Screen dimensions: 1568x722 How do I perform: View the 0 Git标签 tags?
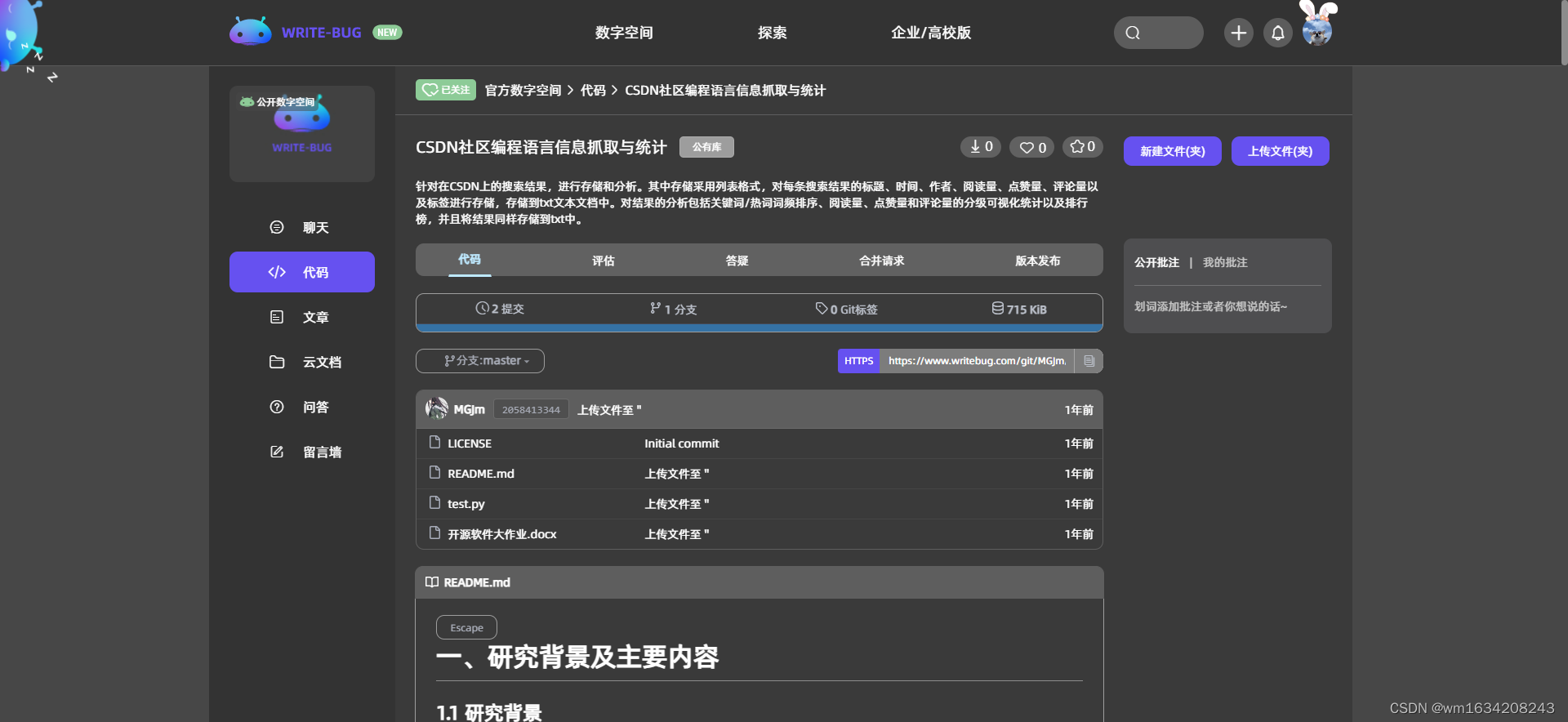tap(846, 309)
